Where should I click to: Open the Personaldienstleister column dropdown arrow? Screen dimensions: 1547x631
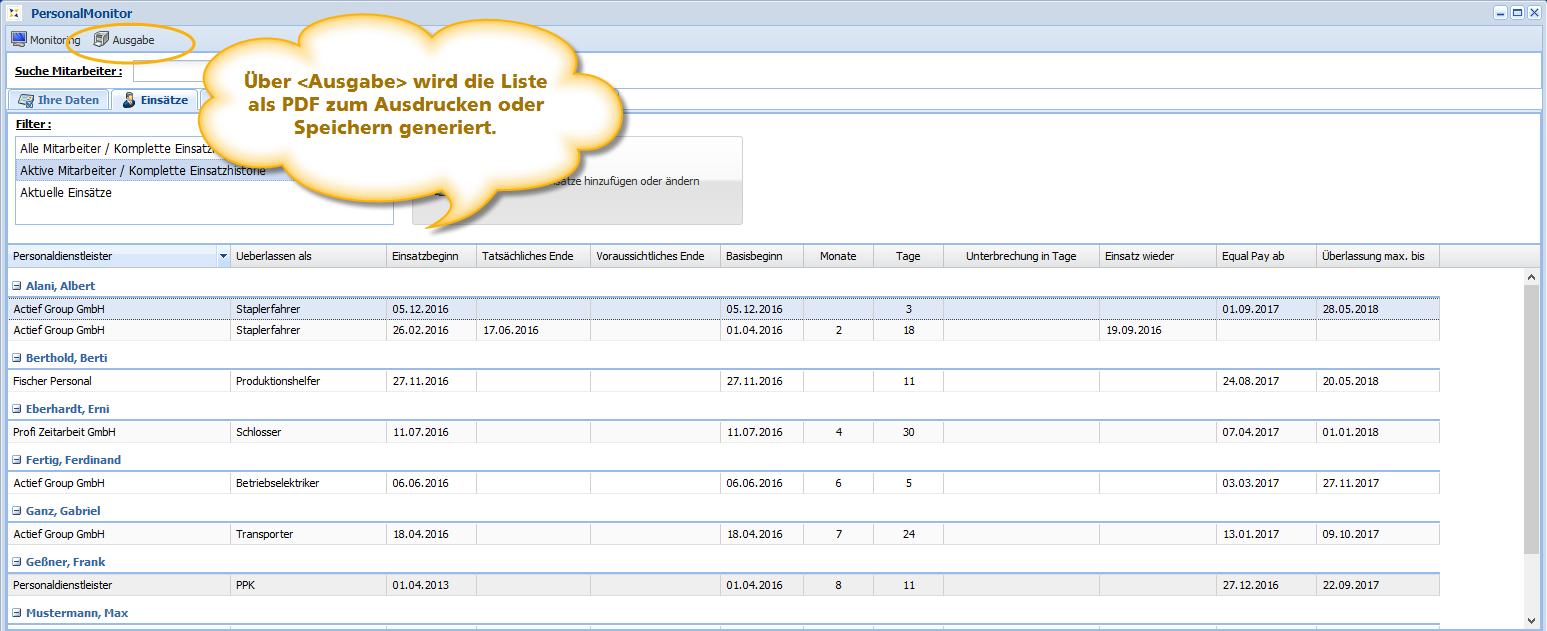223,257
